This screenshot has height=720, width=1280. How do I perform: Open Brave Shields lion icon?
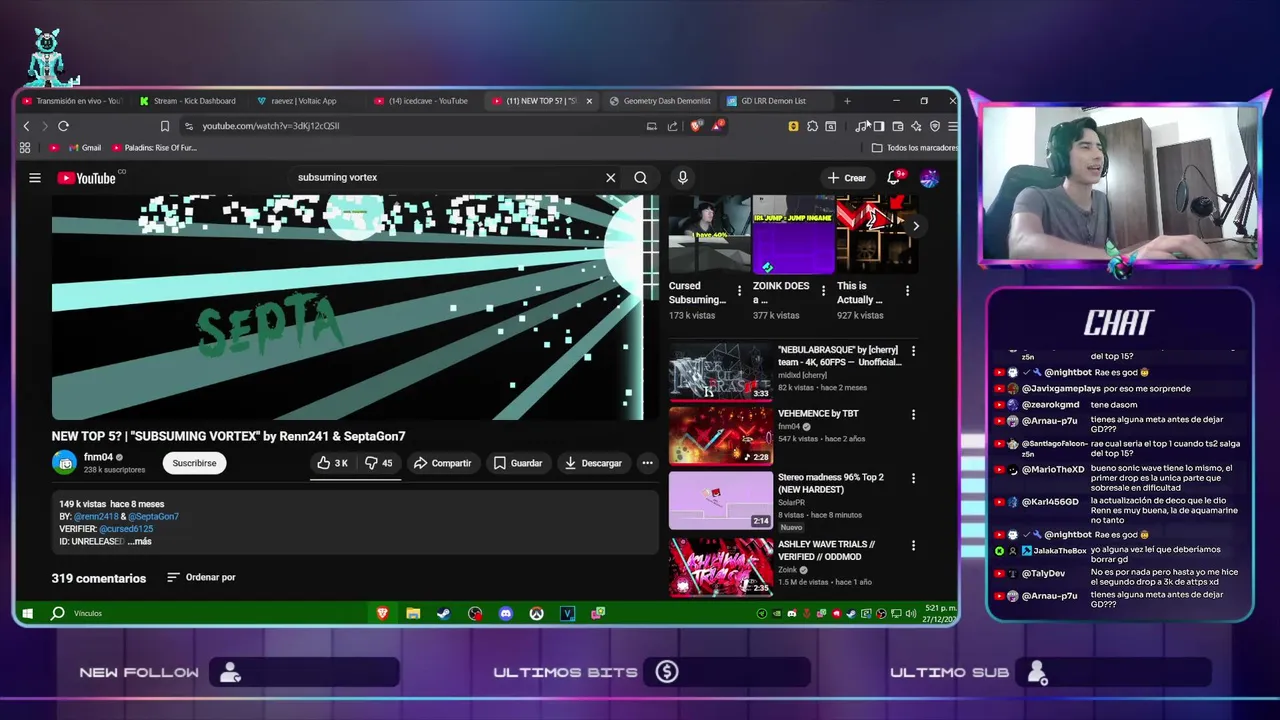(696, 126)
